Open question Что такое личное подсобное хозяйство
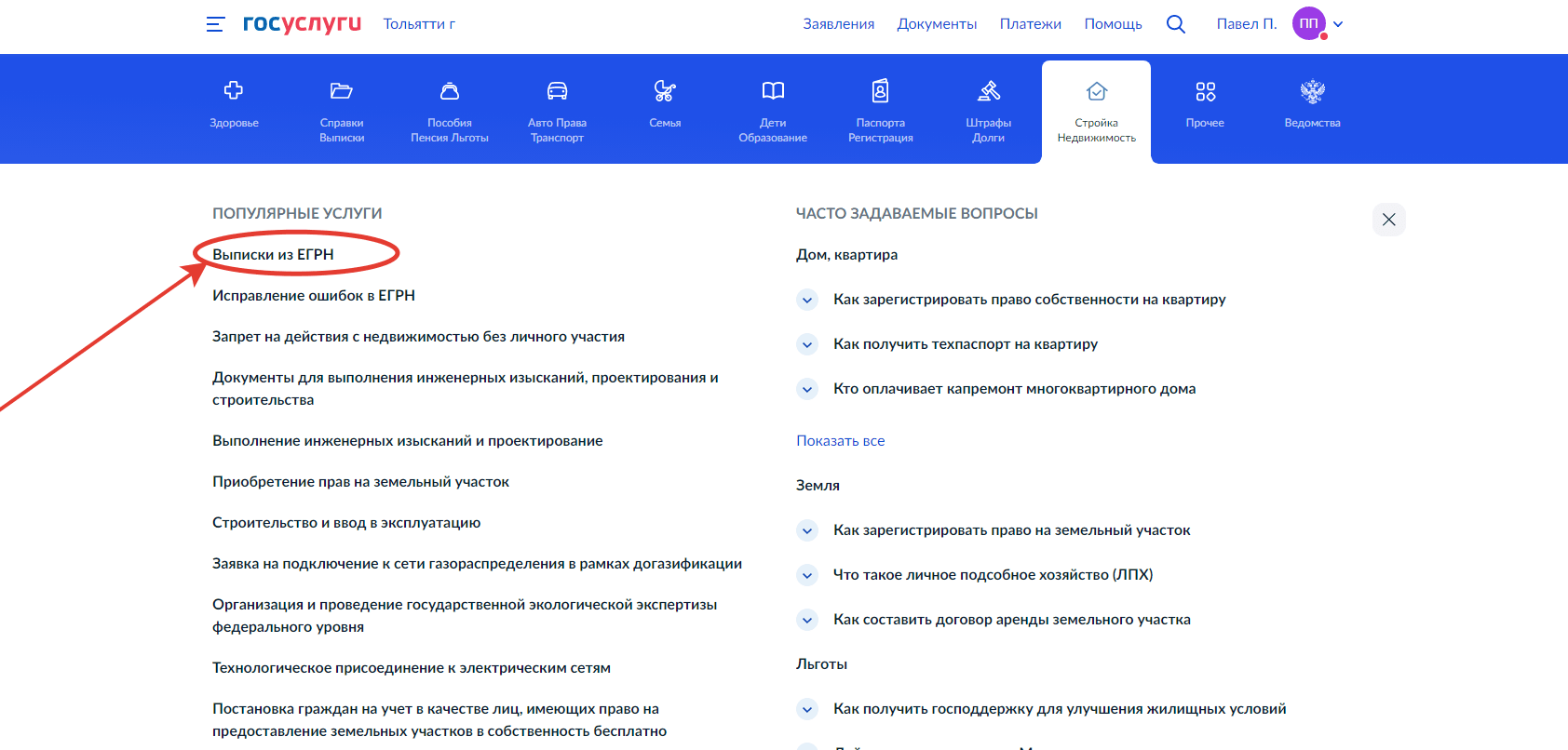 tap(994, 575)
